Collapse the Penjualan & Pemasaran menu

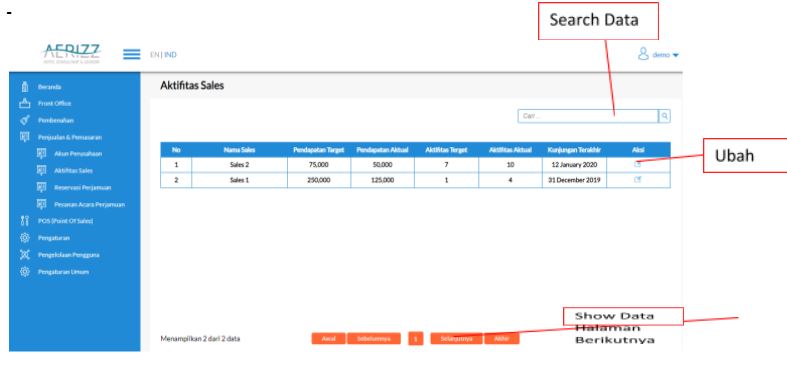70,137
